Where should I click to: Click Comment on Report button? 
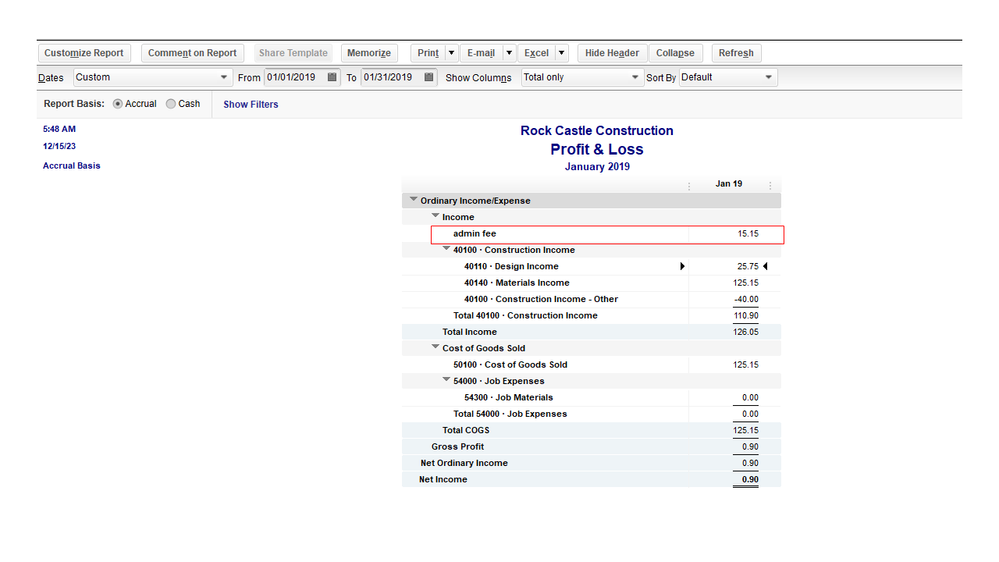pyautogui.click(x=192, y=53)
